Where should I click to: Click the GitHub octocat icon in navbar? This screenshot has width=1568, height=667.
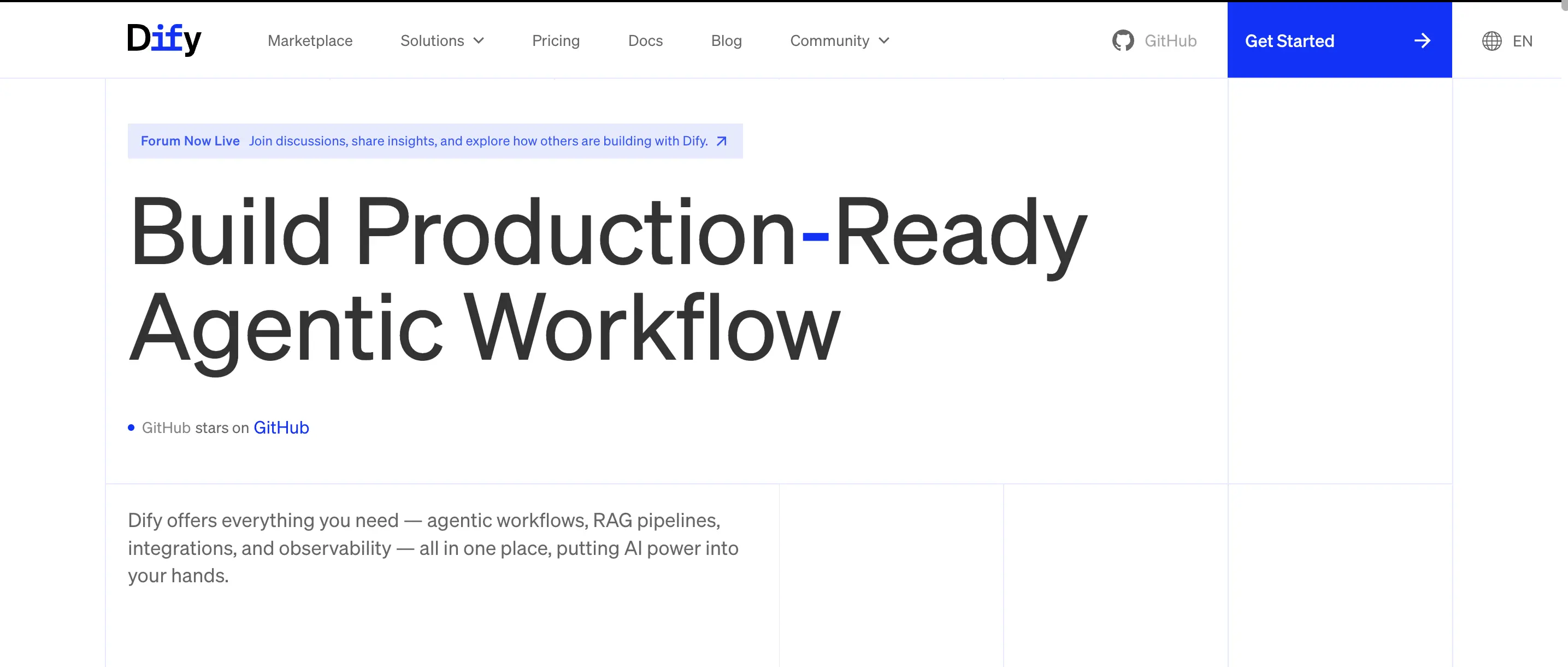(x=1122, y=41)
